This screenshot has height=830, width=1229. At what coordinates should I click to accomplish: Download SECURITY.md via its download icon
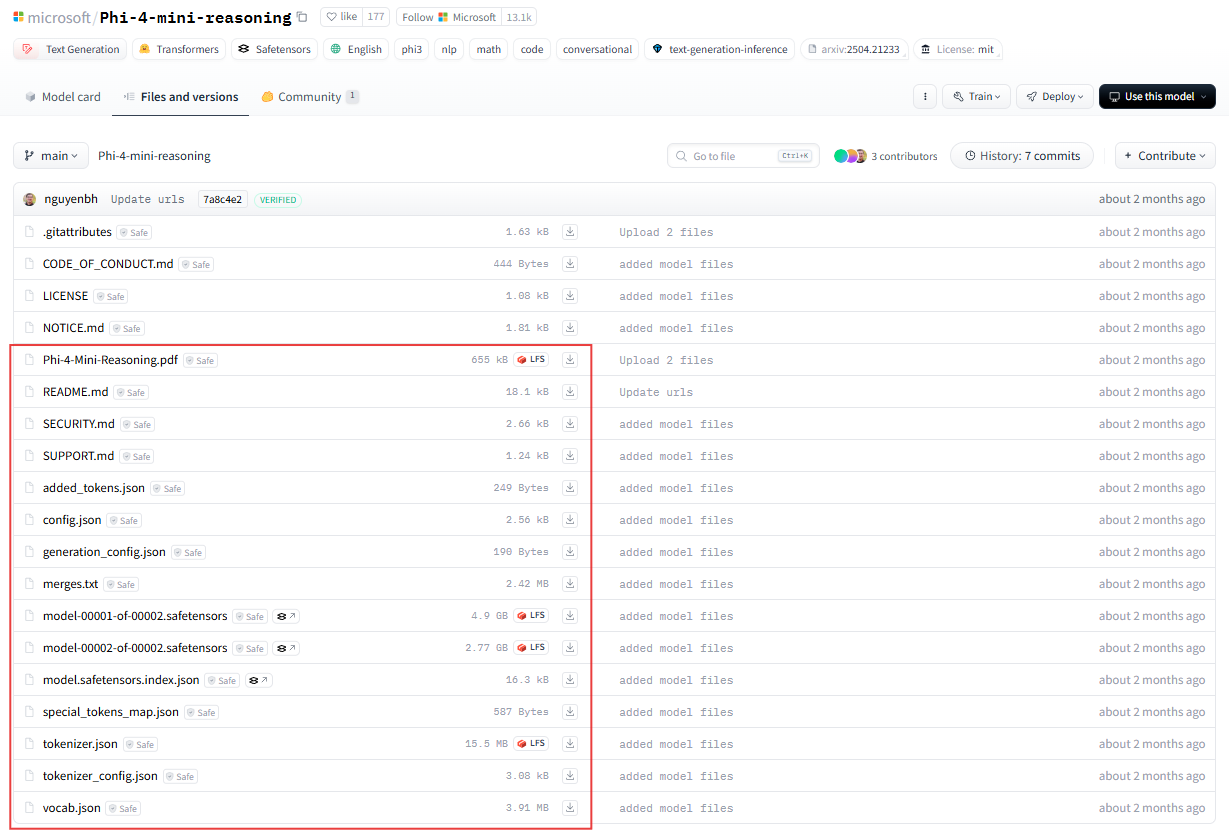[x=570, y=424]
